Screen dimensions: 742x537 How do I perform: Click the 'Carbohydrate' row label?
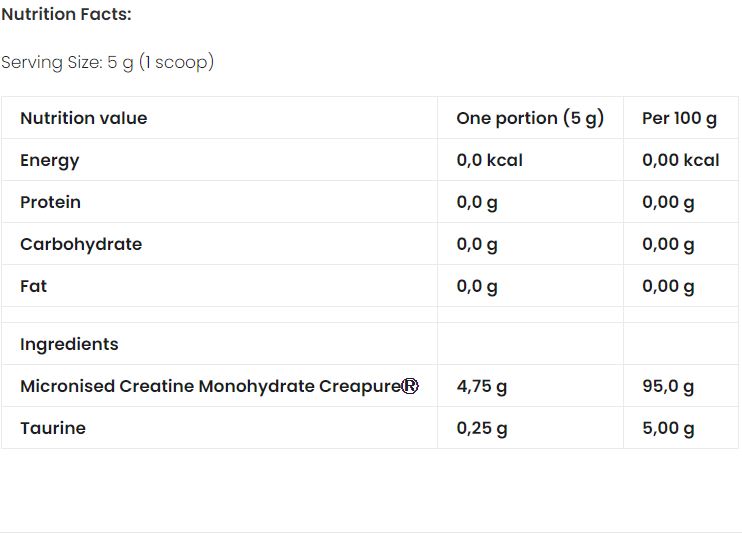(81, 244)
